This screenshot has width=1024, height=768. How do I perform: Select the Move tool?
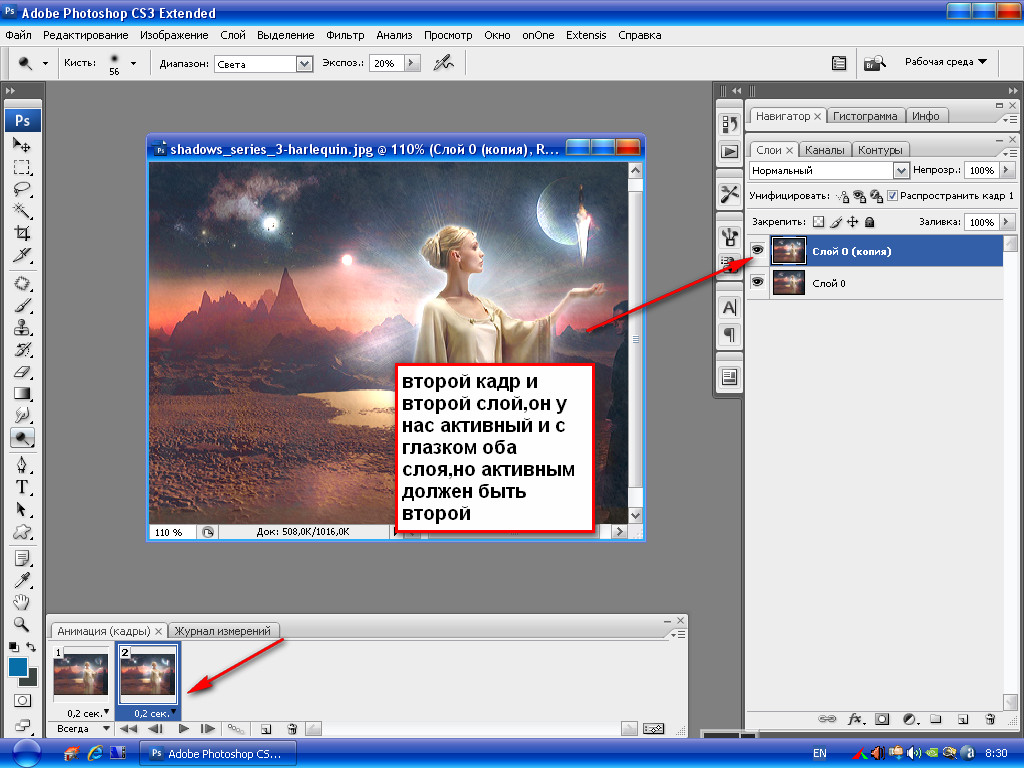point(22,144)
